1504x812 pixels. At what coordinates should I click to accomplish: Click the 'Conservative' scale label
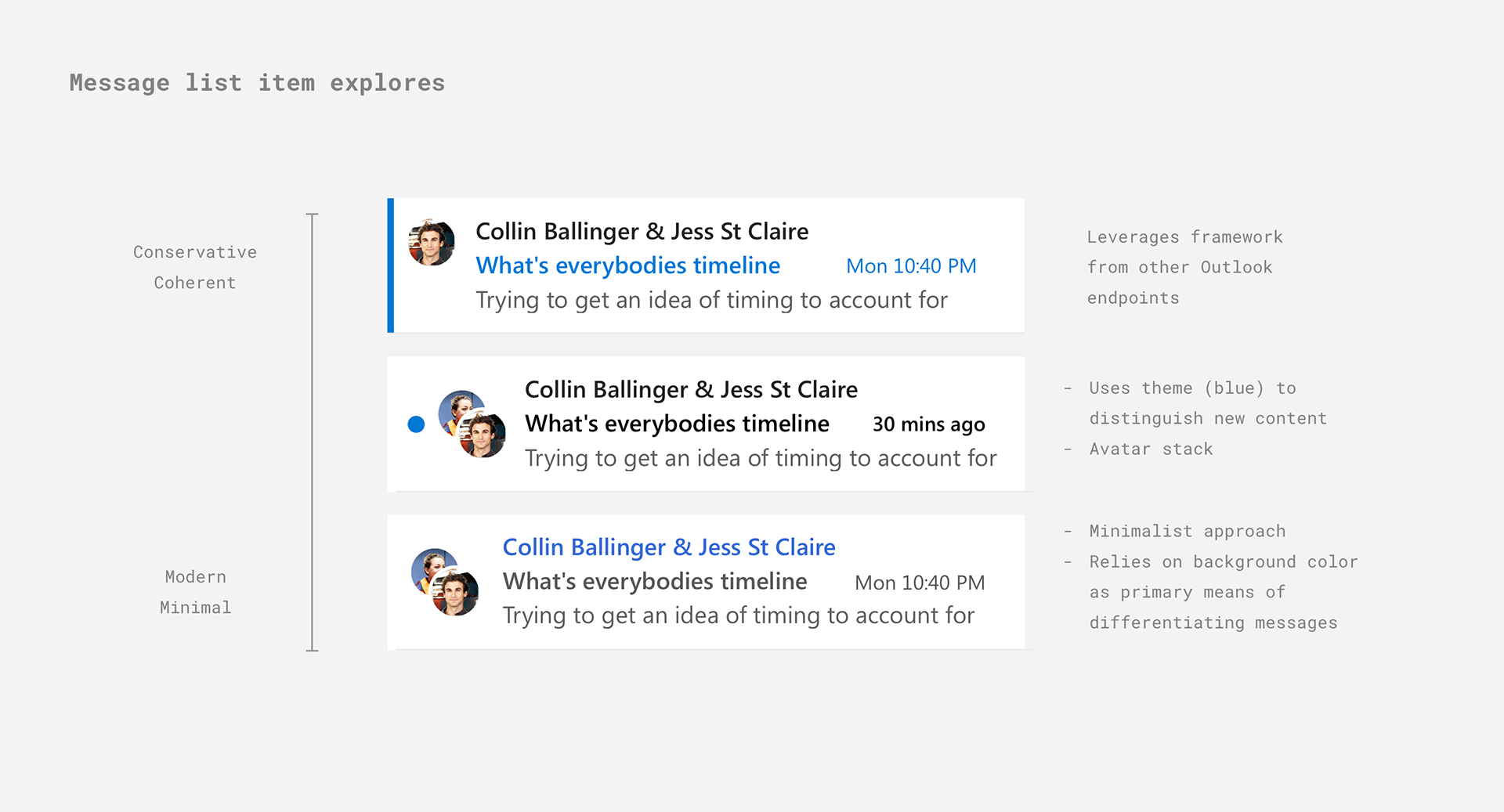click(x=195, y=252)
